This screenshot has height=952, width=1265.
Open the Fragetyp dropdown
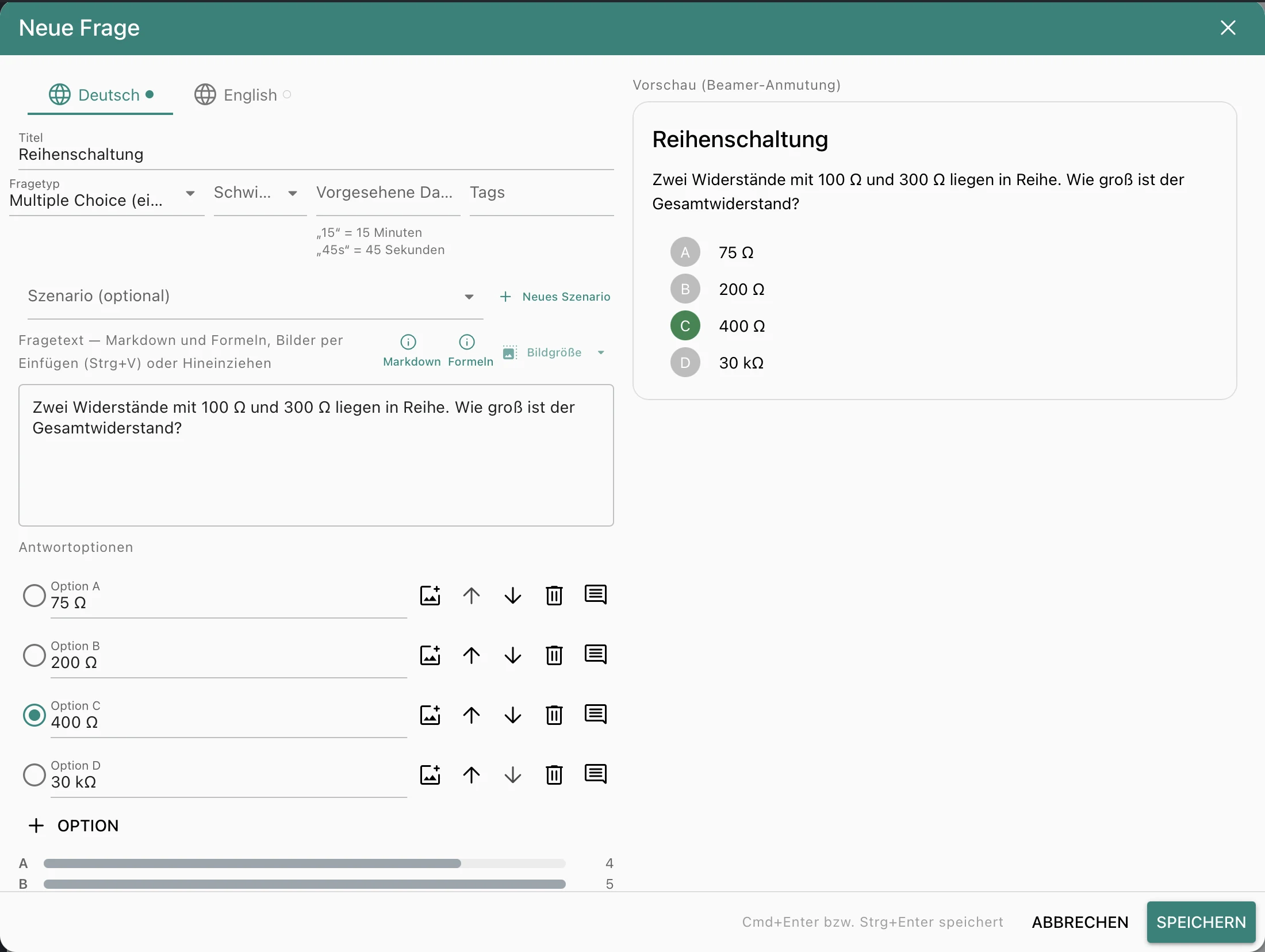[x=107, y=194]
